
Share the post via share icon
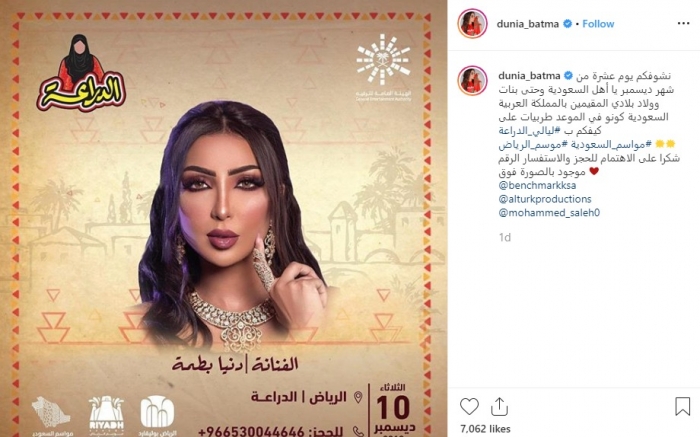coord(499,406)
